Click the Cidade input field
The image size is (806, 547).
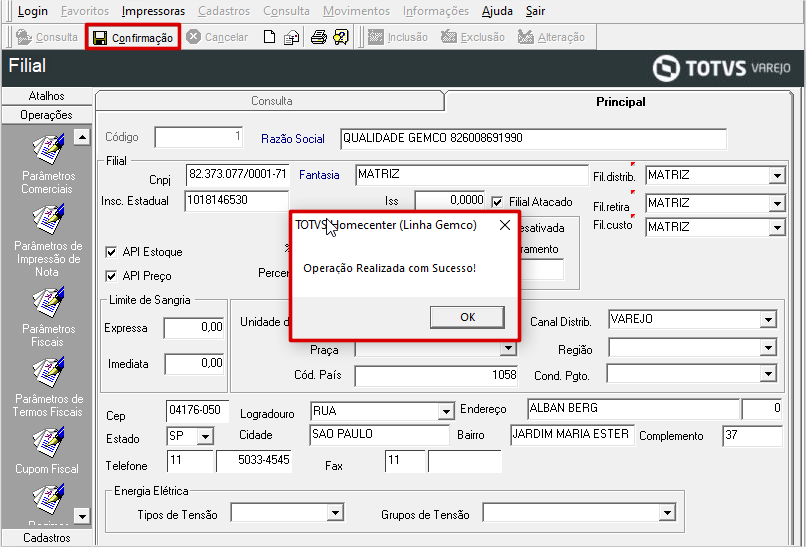point(379,434)
